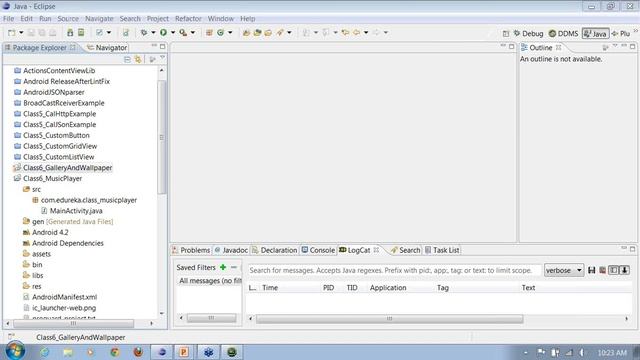The height and width of the screenshot is (360, 640).
Task: Click the Search flashlight toolbar icon
Action: 280,33
